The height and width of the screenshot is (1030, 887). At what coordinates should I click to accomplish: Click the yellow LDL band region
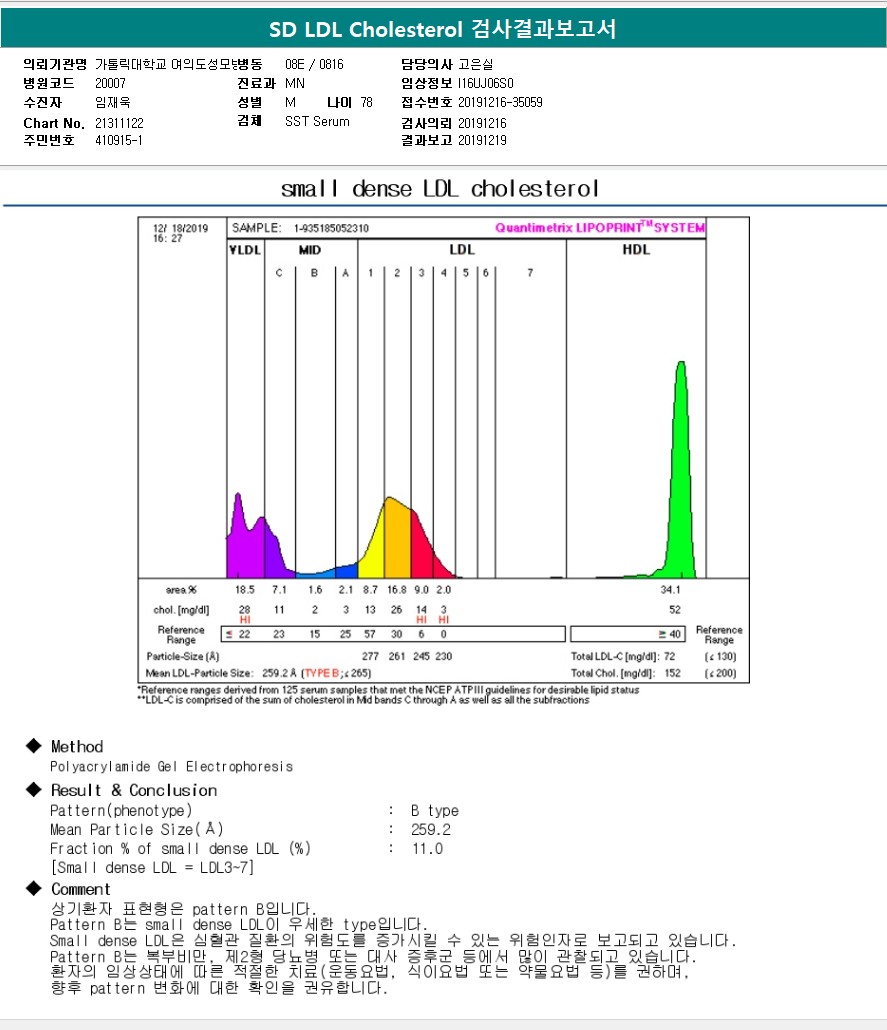click(x=375, y=552)
